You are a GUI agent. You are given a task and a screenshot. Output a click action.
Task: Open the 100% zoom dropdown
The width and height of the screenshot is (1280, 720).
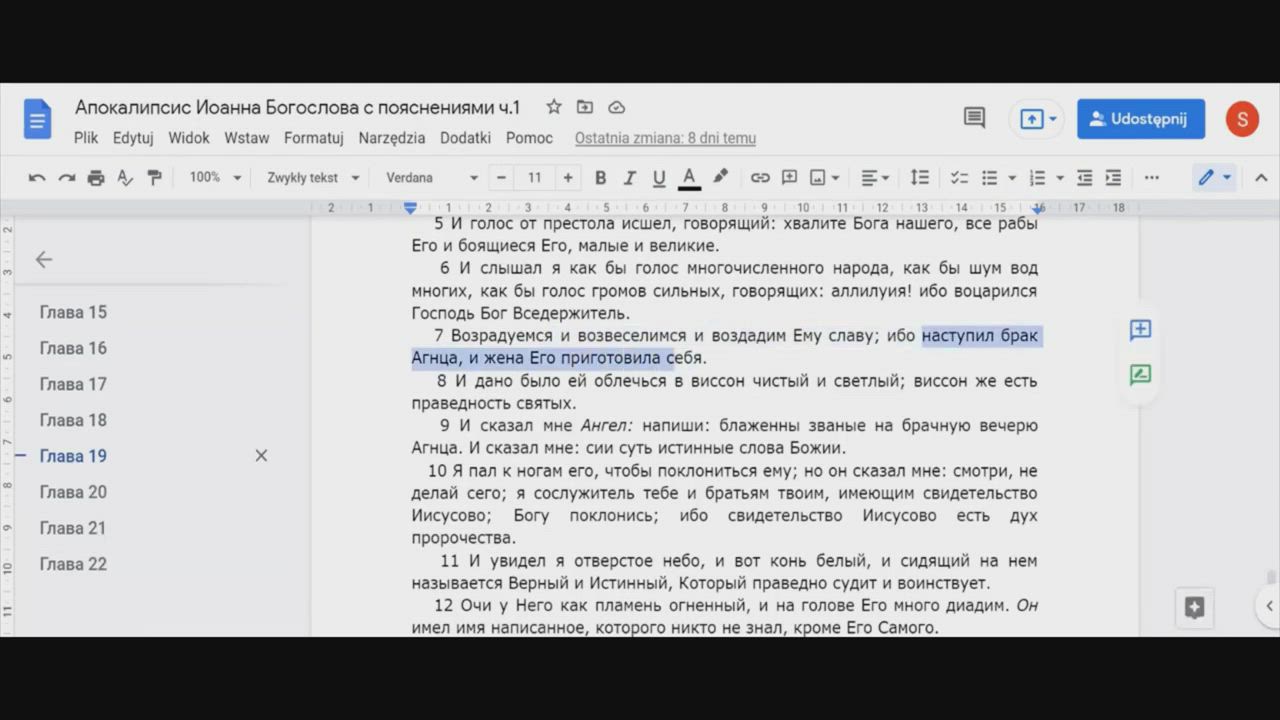[215, 178]
